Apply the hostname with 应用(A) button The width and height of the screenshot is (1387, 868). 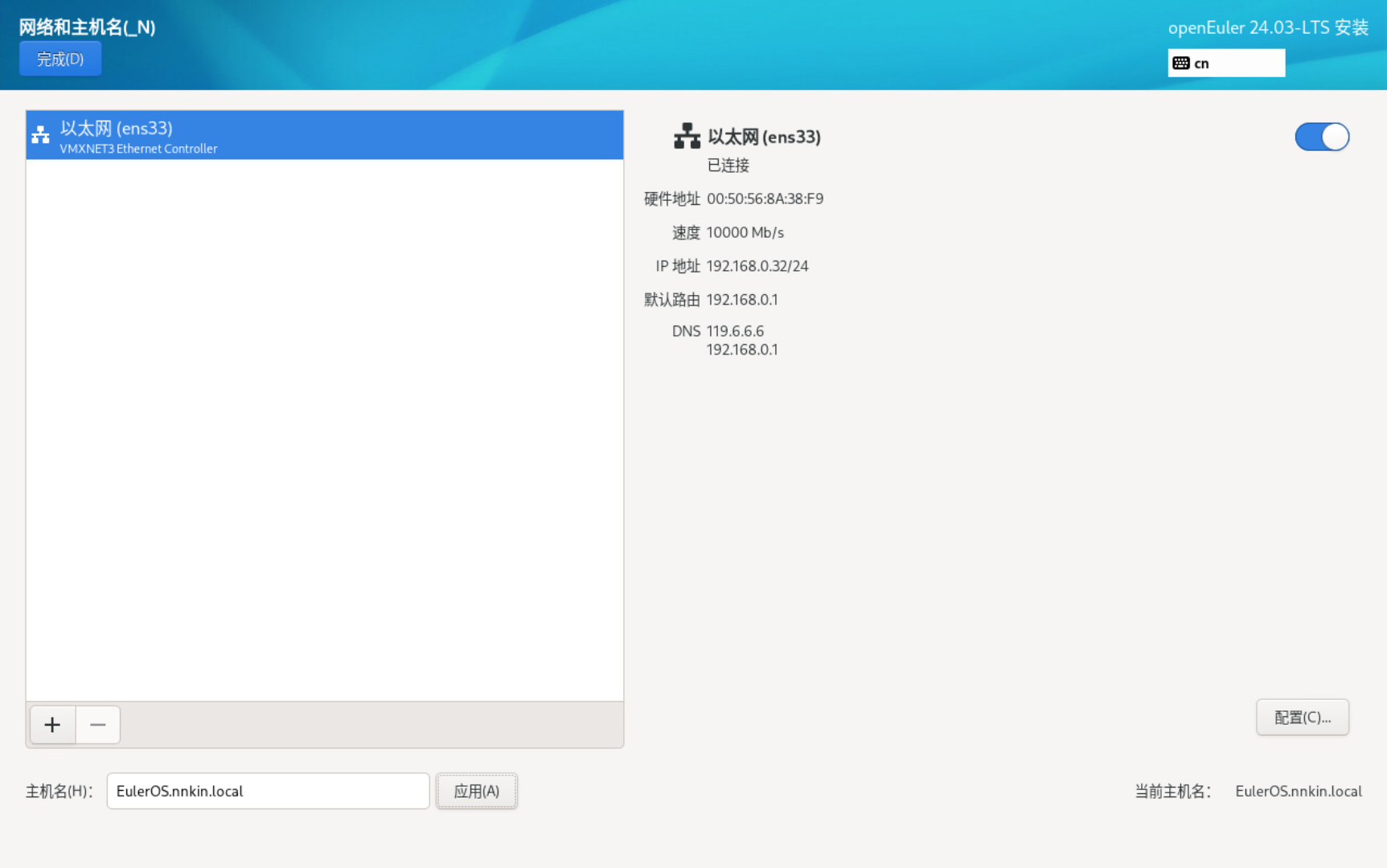(476, 791)
